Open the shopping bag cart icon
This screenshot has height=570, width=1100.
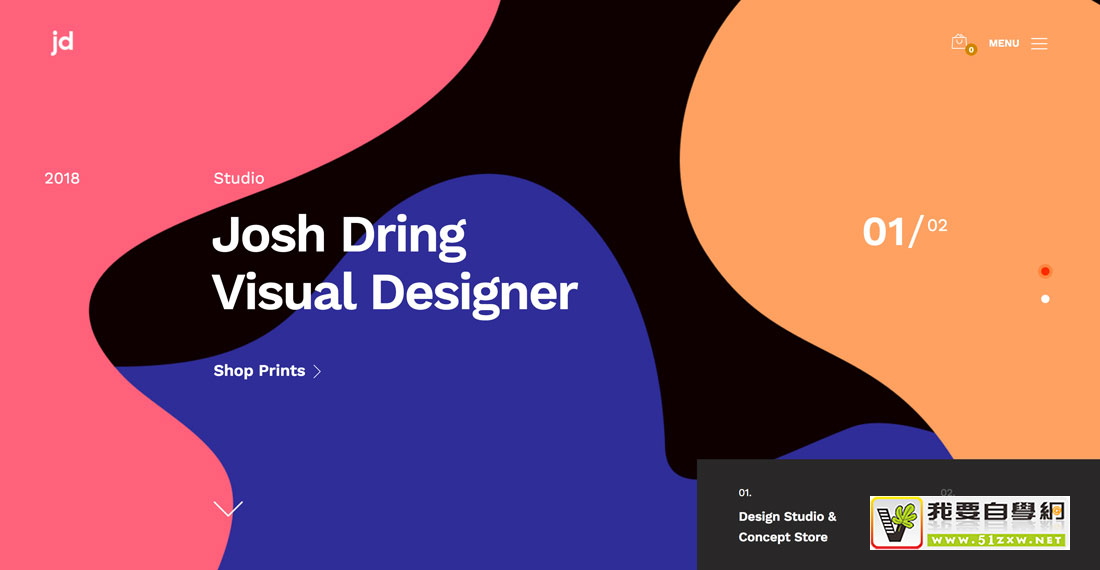pyautogui.click(x=959, y=42)
